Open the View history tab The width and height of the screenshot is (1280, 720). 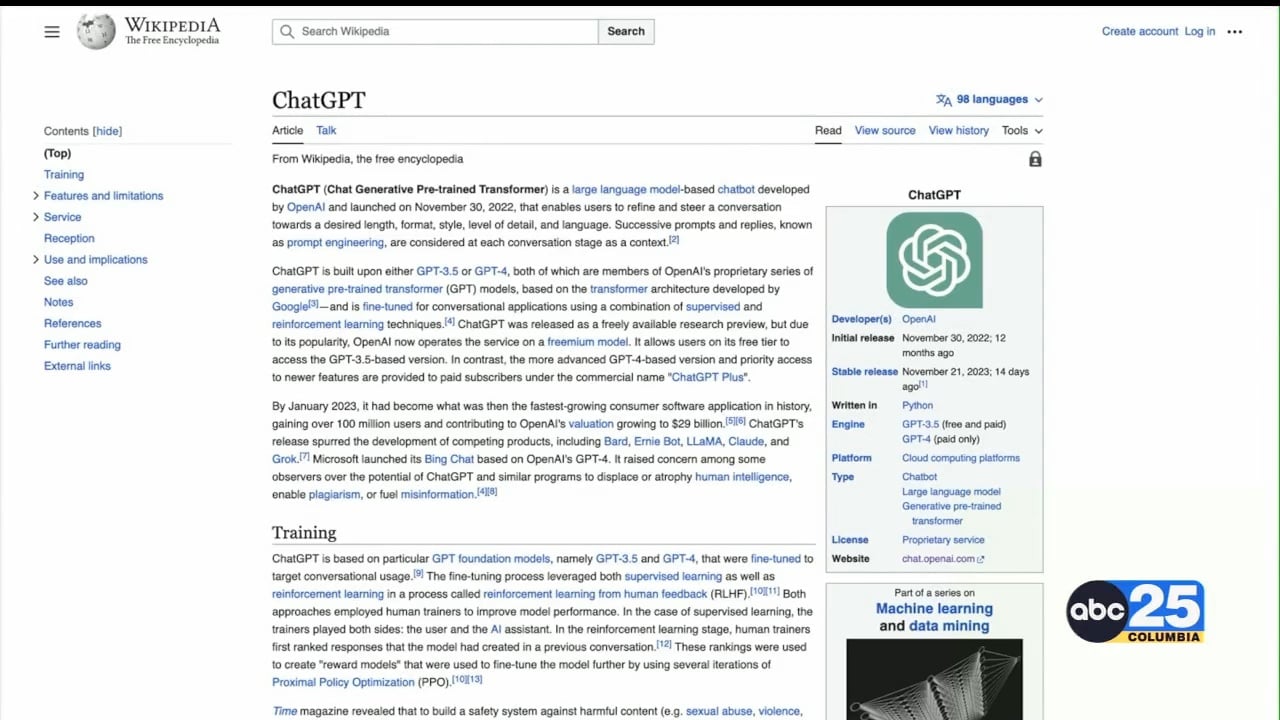(958, 131)
